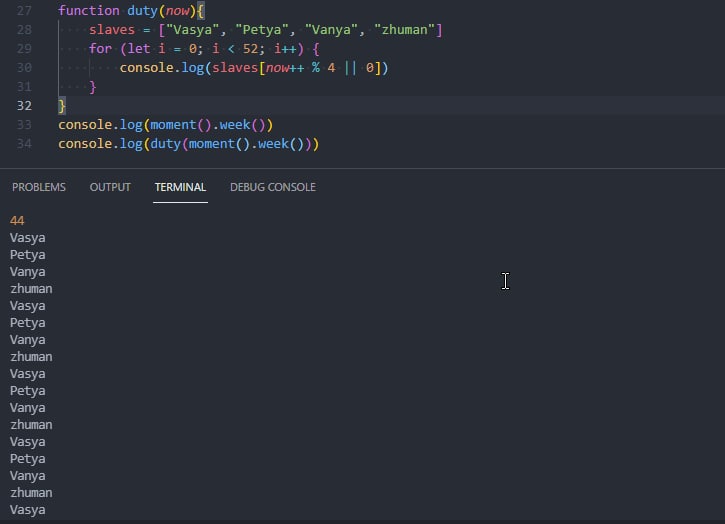Image resolution: width=725 pixels, height=524 pixels.
Task: Click the "Petya" string in the array
Action: [x=262, y=30]
